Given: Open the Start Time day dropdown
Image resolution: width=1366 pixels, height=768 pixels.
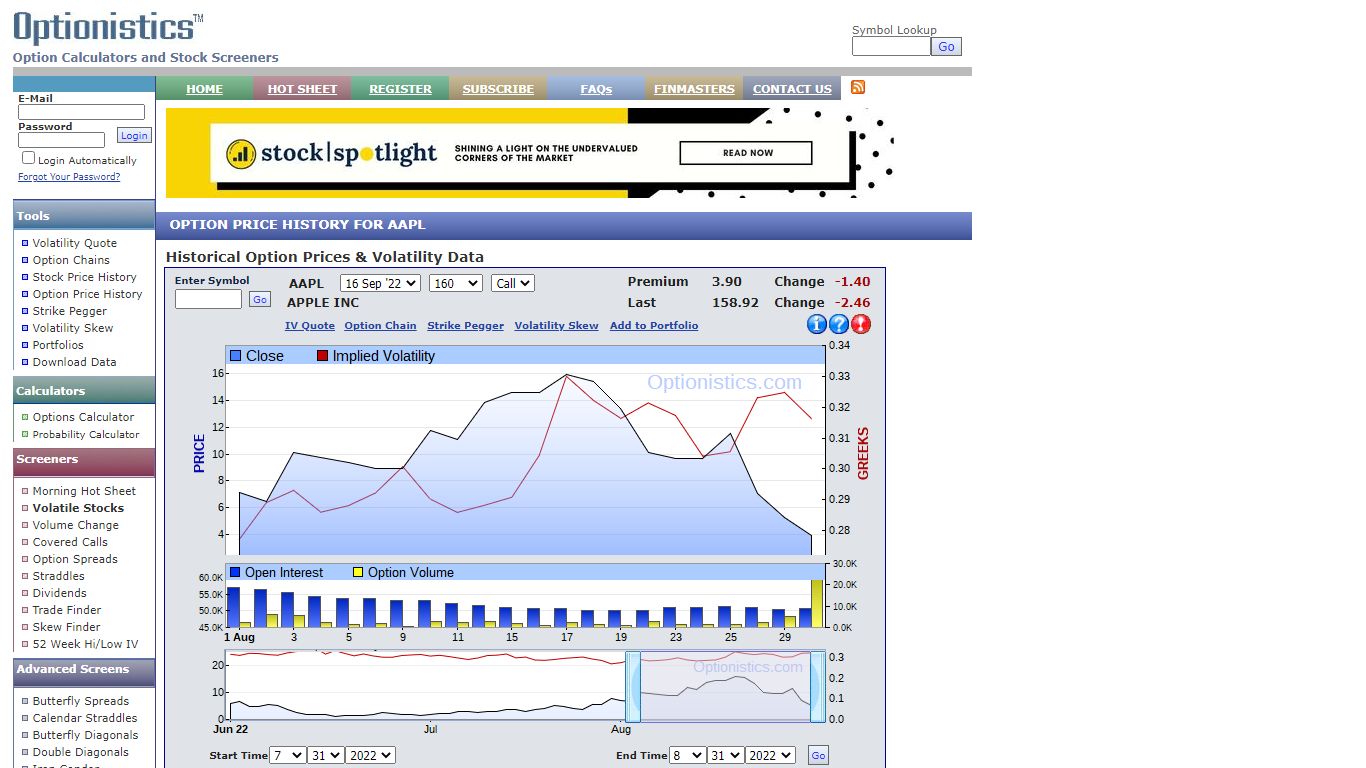Looking at the screenshot, I should coord(325,755).
